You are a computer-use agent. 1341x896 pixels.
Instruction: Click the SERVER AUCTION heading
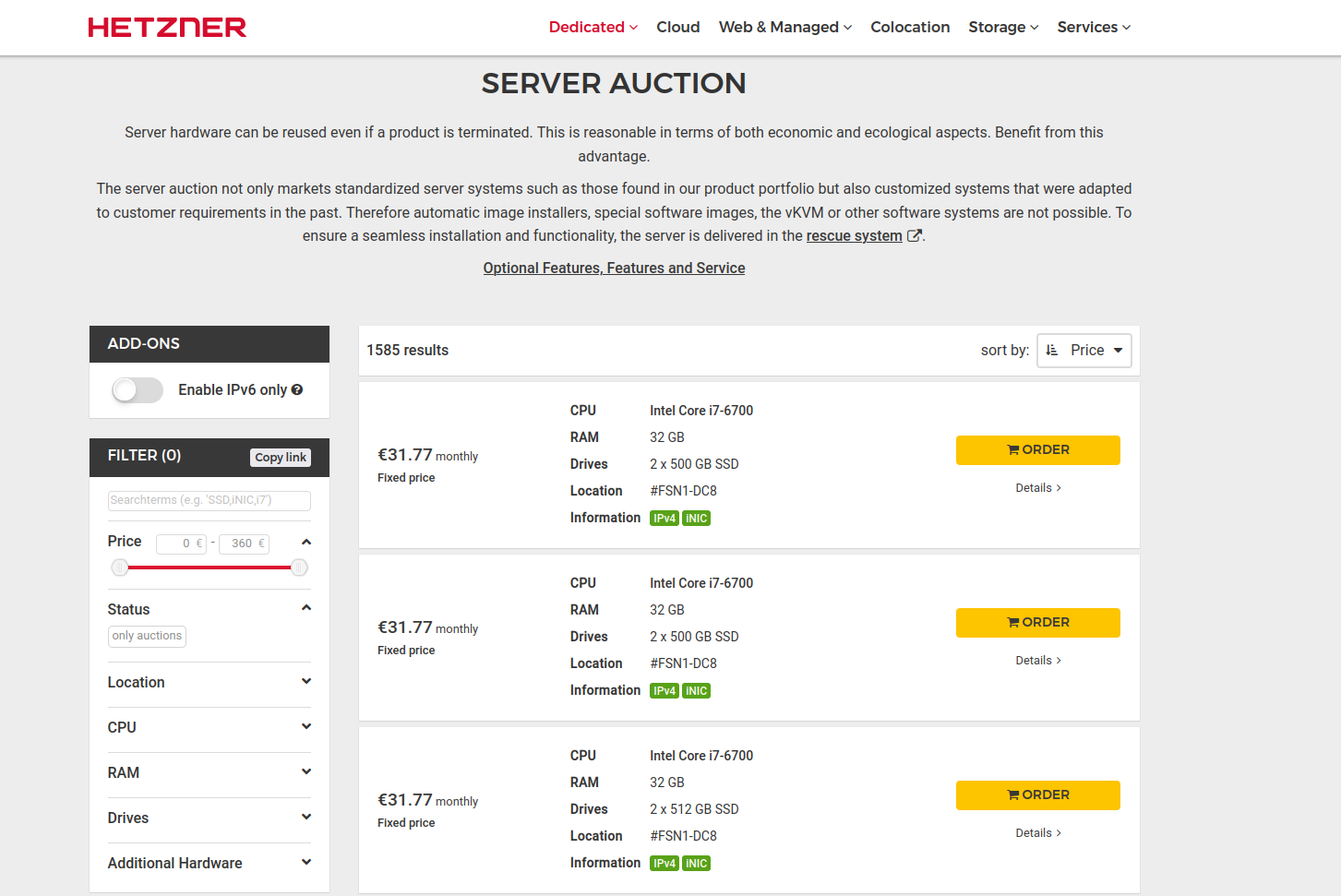pos(614,83)
